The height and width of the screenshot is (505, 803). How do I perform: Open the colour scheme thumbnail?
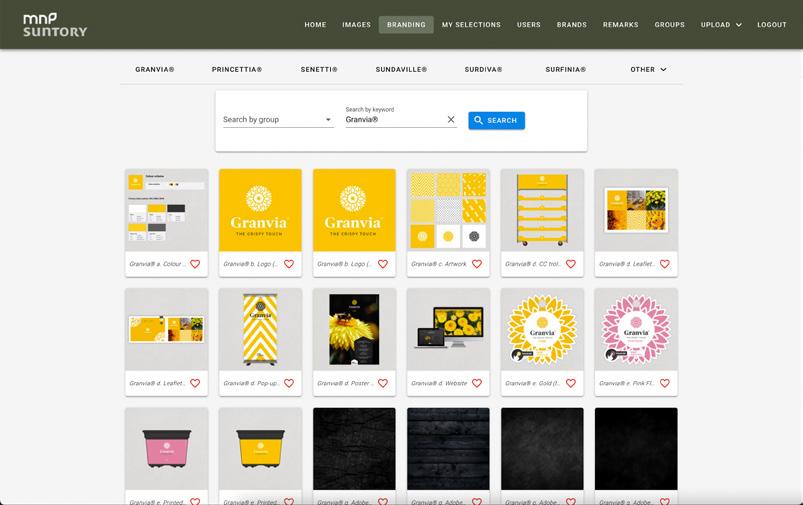click(166, 210)
